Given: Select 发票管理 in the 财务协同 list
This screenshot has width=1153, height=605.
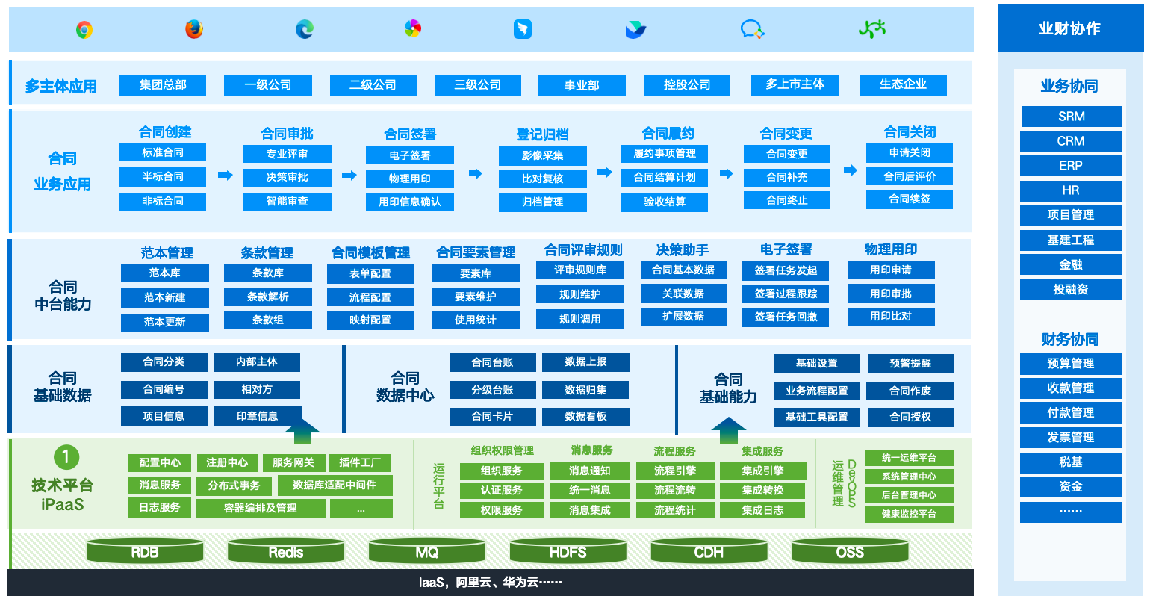Looking at the screenshot, I should pos(1071,437).
